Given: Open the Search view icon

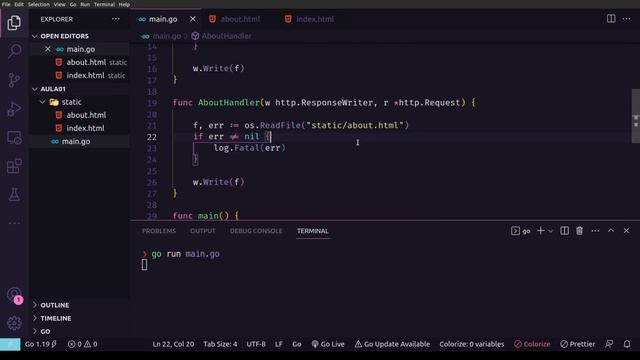Looking at the screenshot, I should (x=14, y=51).
